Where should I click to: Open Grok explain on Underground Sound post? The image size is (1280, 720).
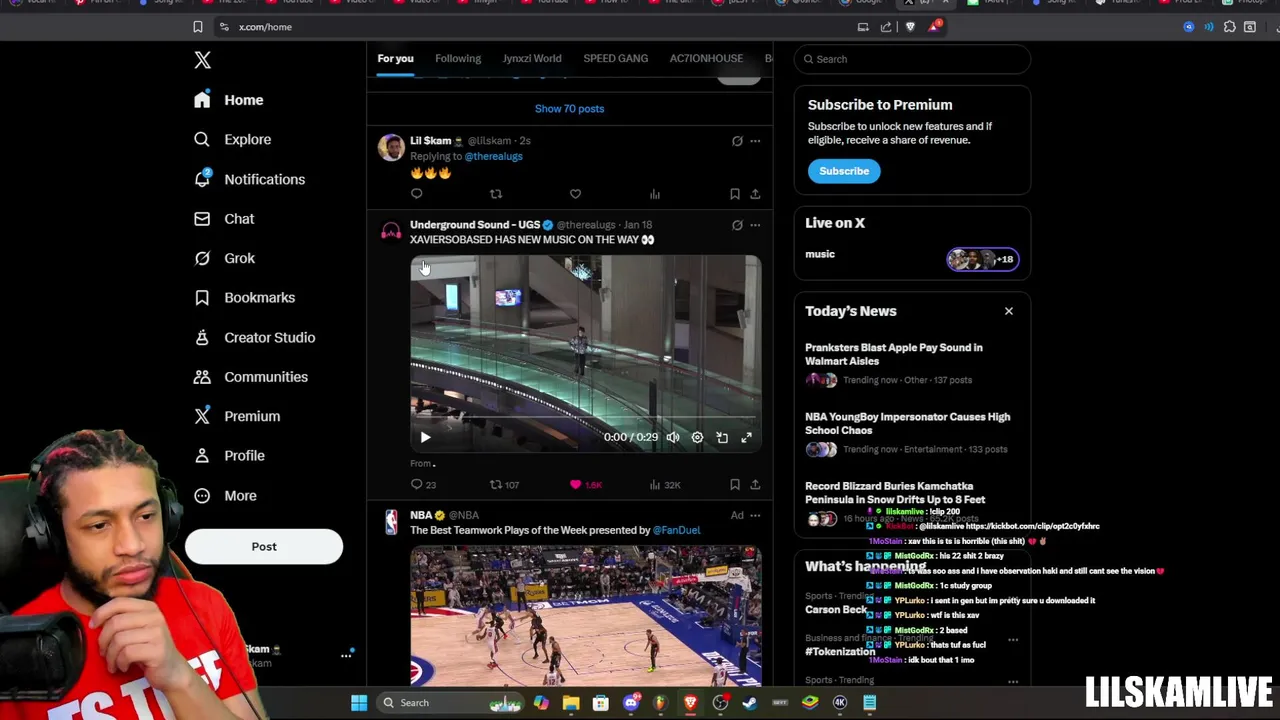(x=737, y=225)
